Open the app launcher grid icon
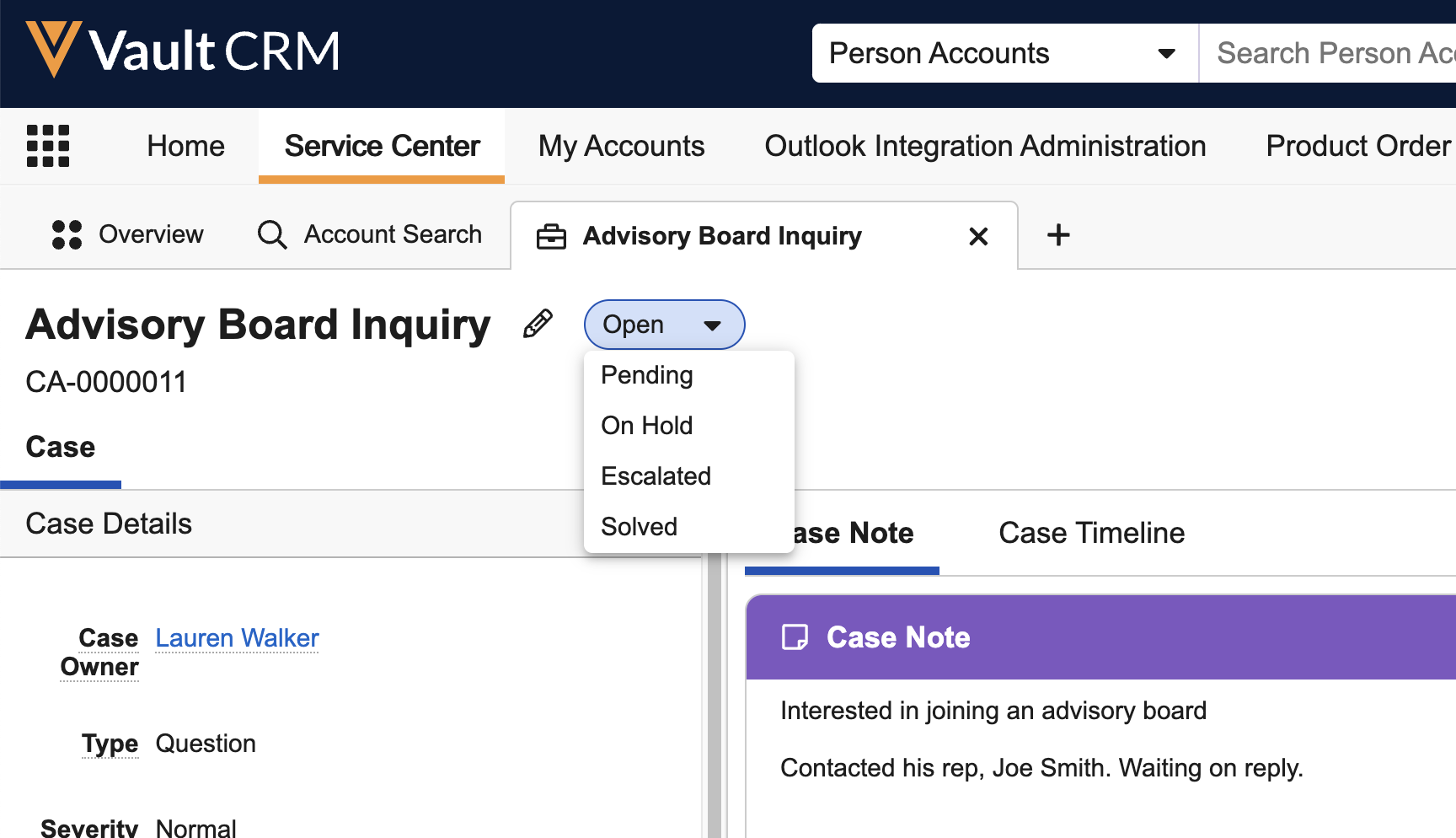1456x838 pixels. coord(48,146)
